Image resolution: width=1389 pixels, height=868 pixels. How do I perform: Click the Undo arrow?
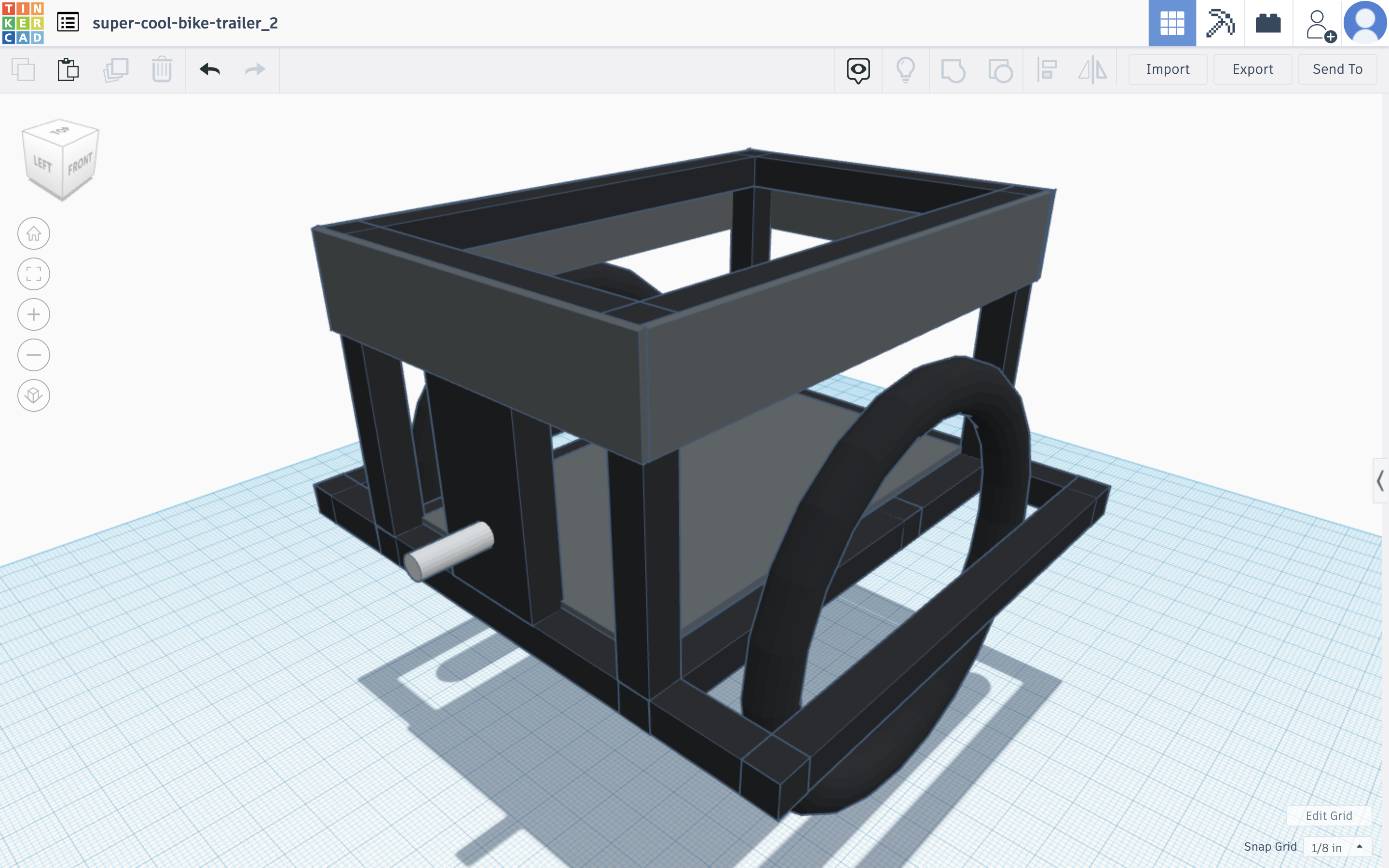pos(209,69)
